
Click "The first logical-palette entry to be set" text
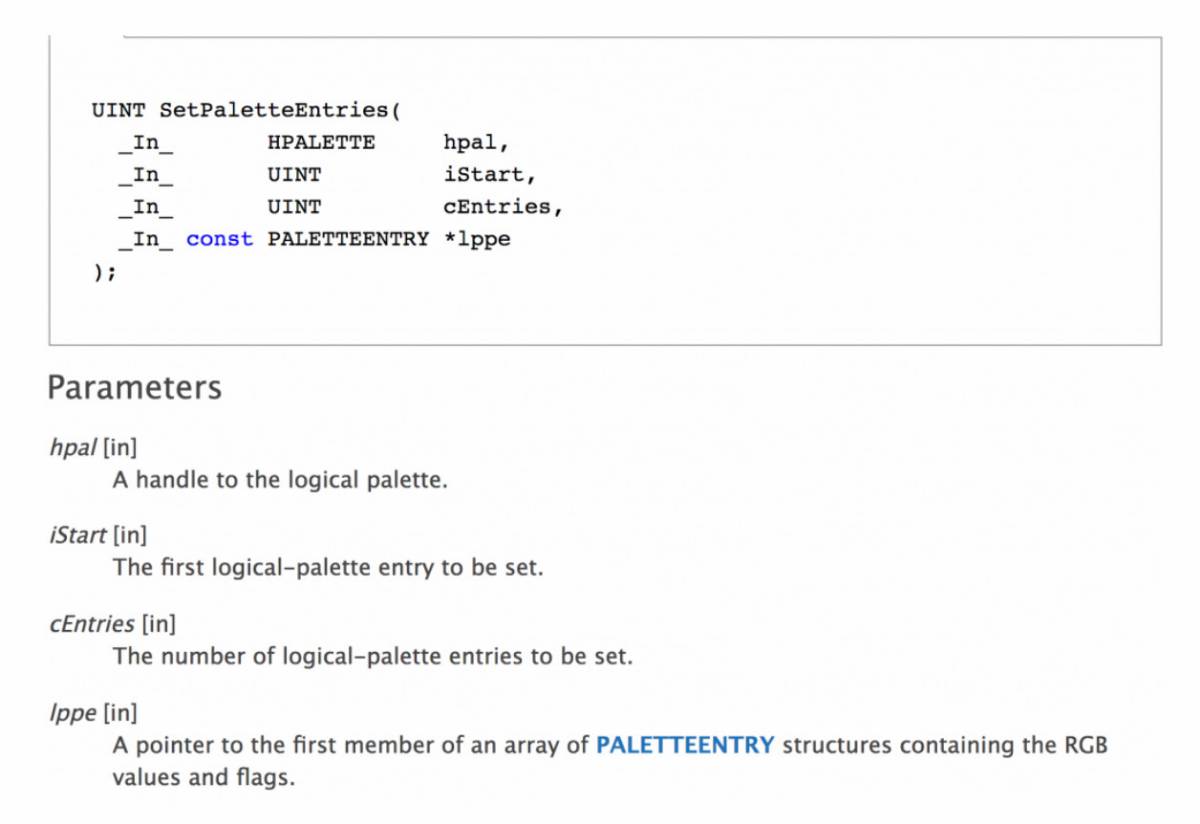click(x=327, y=568)
